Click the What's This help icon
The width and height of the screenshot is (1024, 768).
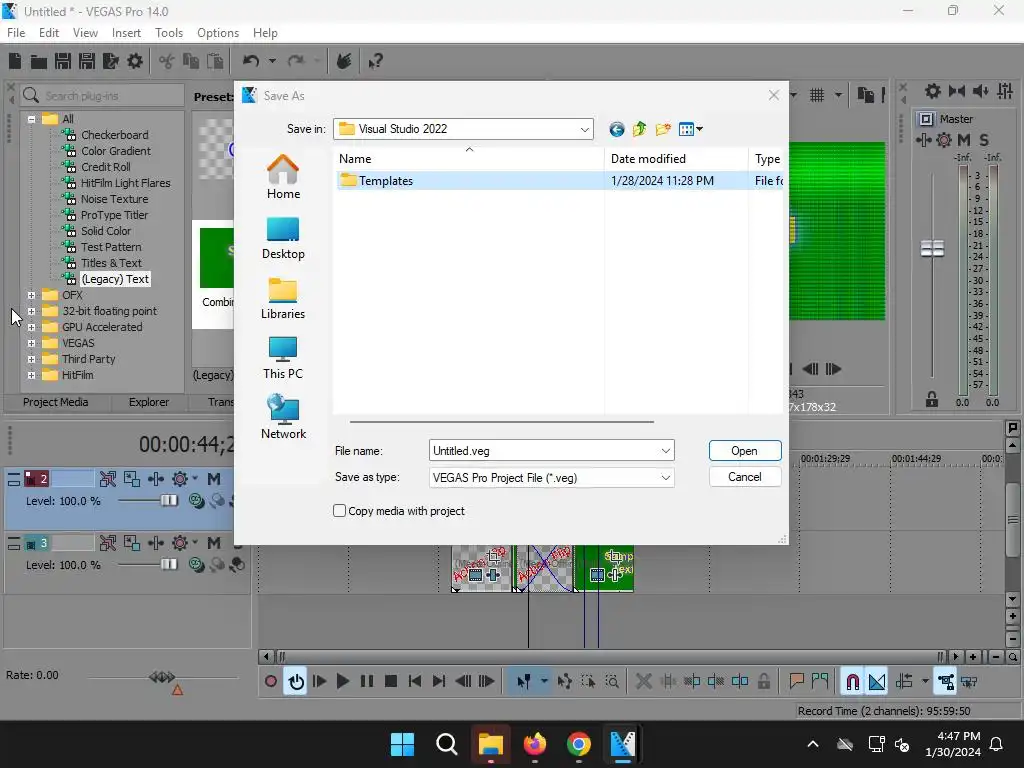point(375,61)
